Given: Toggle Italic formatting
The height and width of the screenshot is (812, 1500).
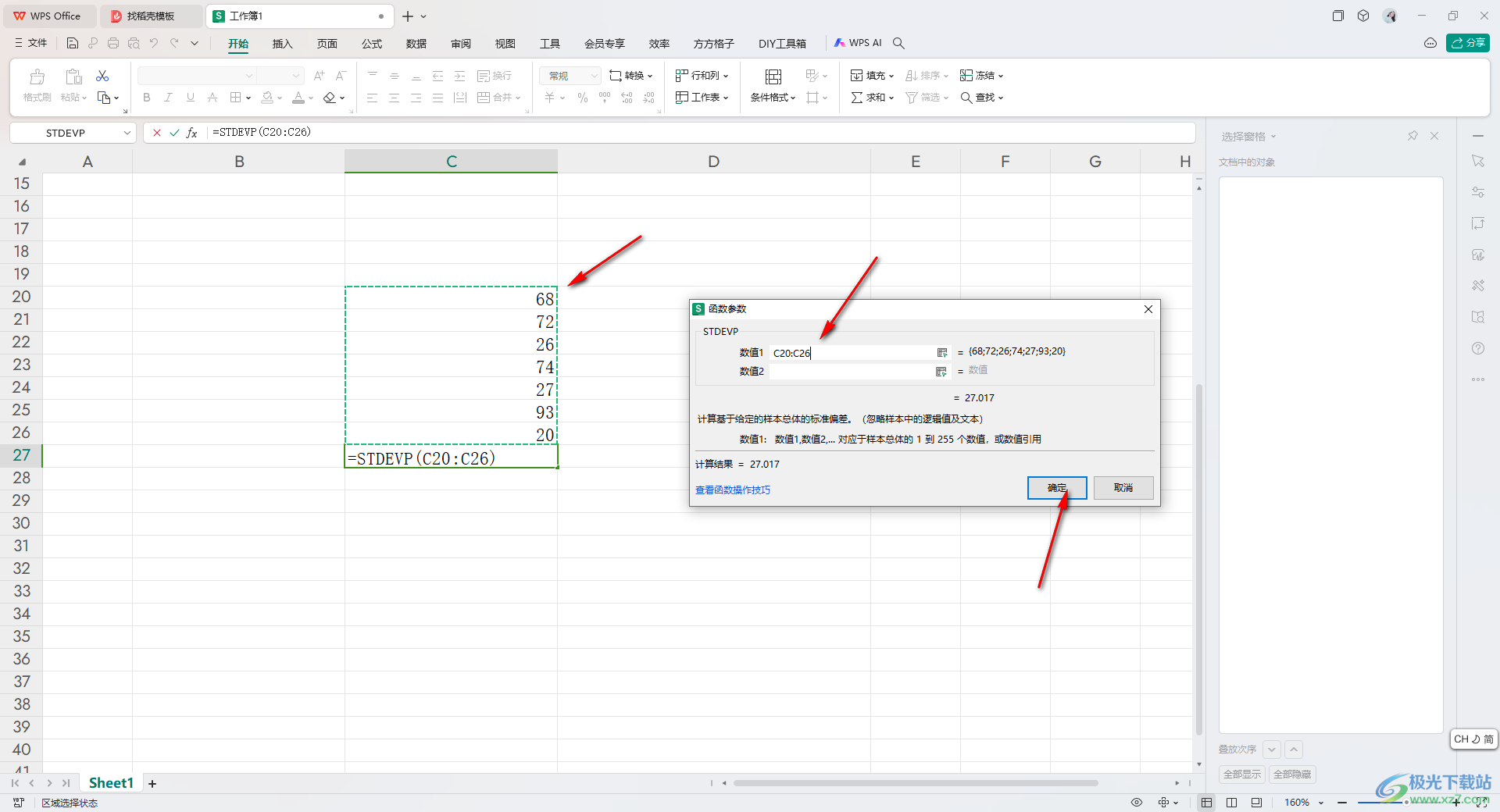Looking at the screenshot, I should tap(168, 98).
